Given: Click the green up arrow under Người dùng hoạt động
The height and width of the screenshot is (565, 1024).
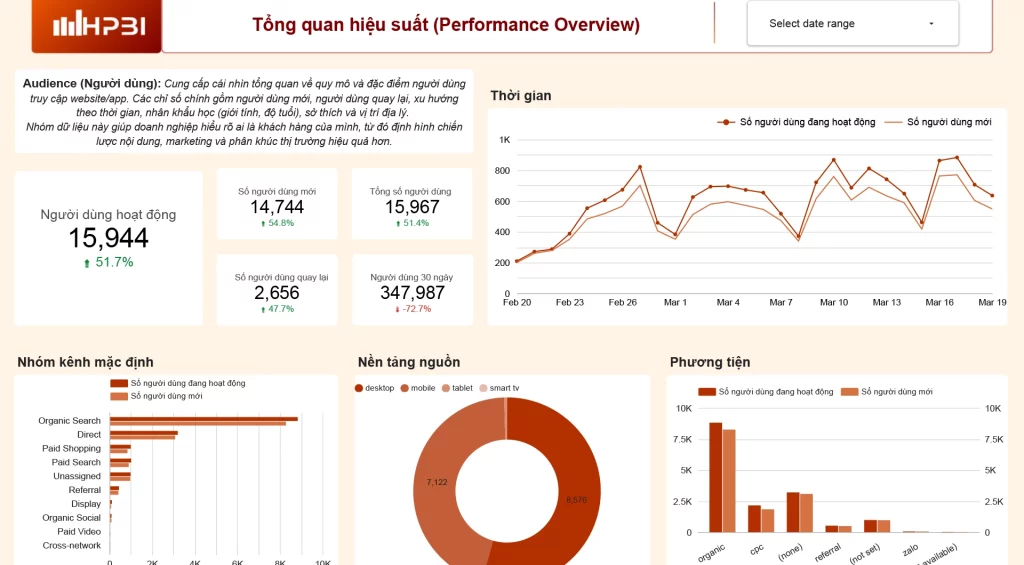Looking at the screenshot, I should pos(87,263).
